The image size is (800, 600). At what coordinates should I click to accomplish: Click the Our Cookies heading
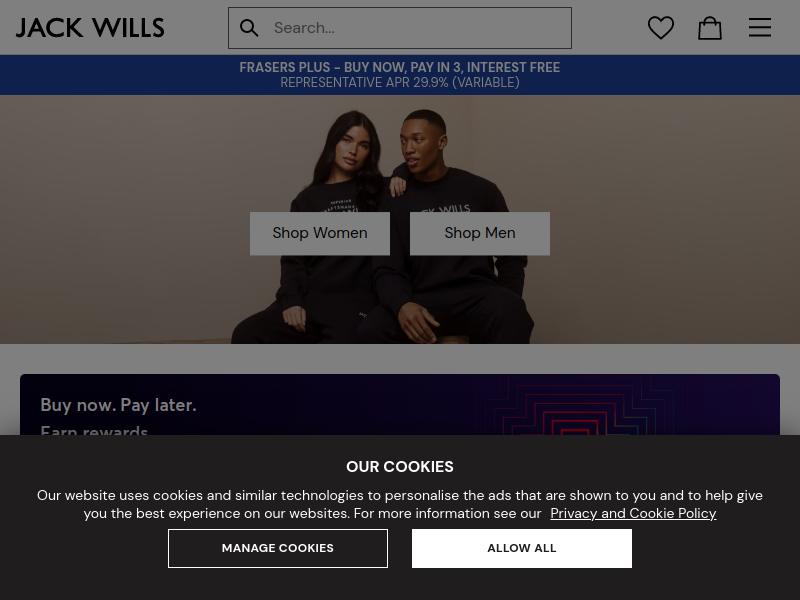[x=400, y=466]
